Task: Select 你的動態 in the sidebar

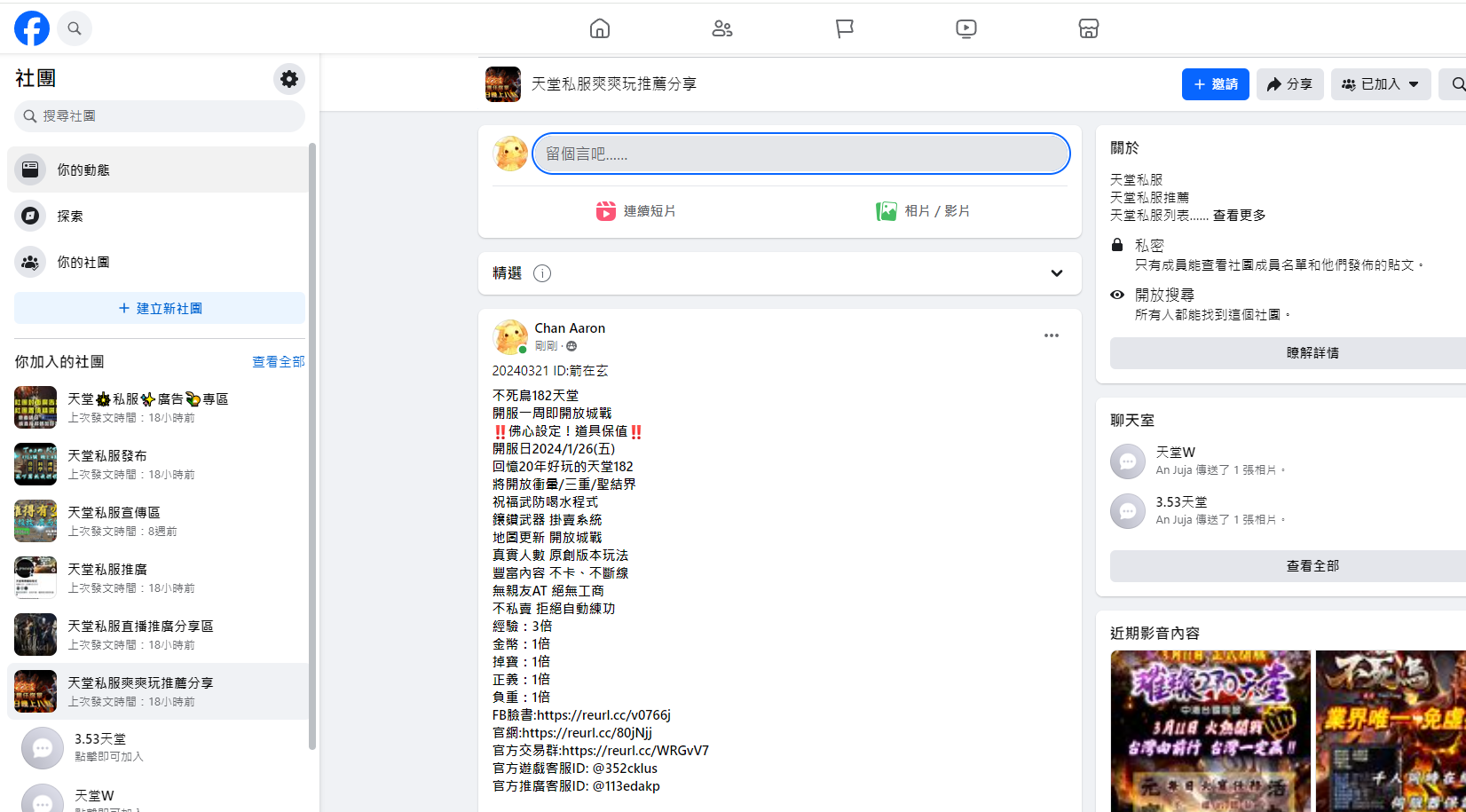Action: [x=158, y=169]
